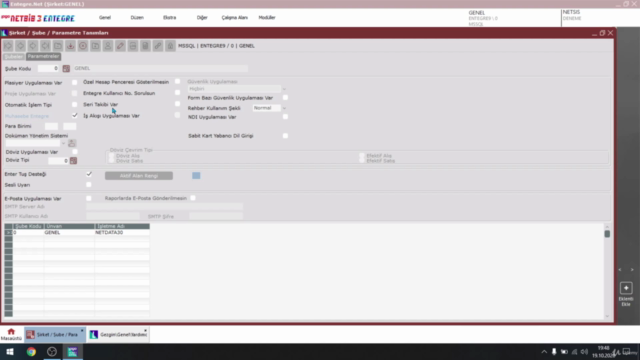Select the GENEL row in the table
Image resolution: width=640 pixels, height=360 pixels.
tap(77, 232)
